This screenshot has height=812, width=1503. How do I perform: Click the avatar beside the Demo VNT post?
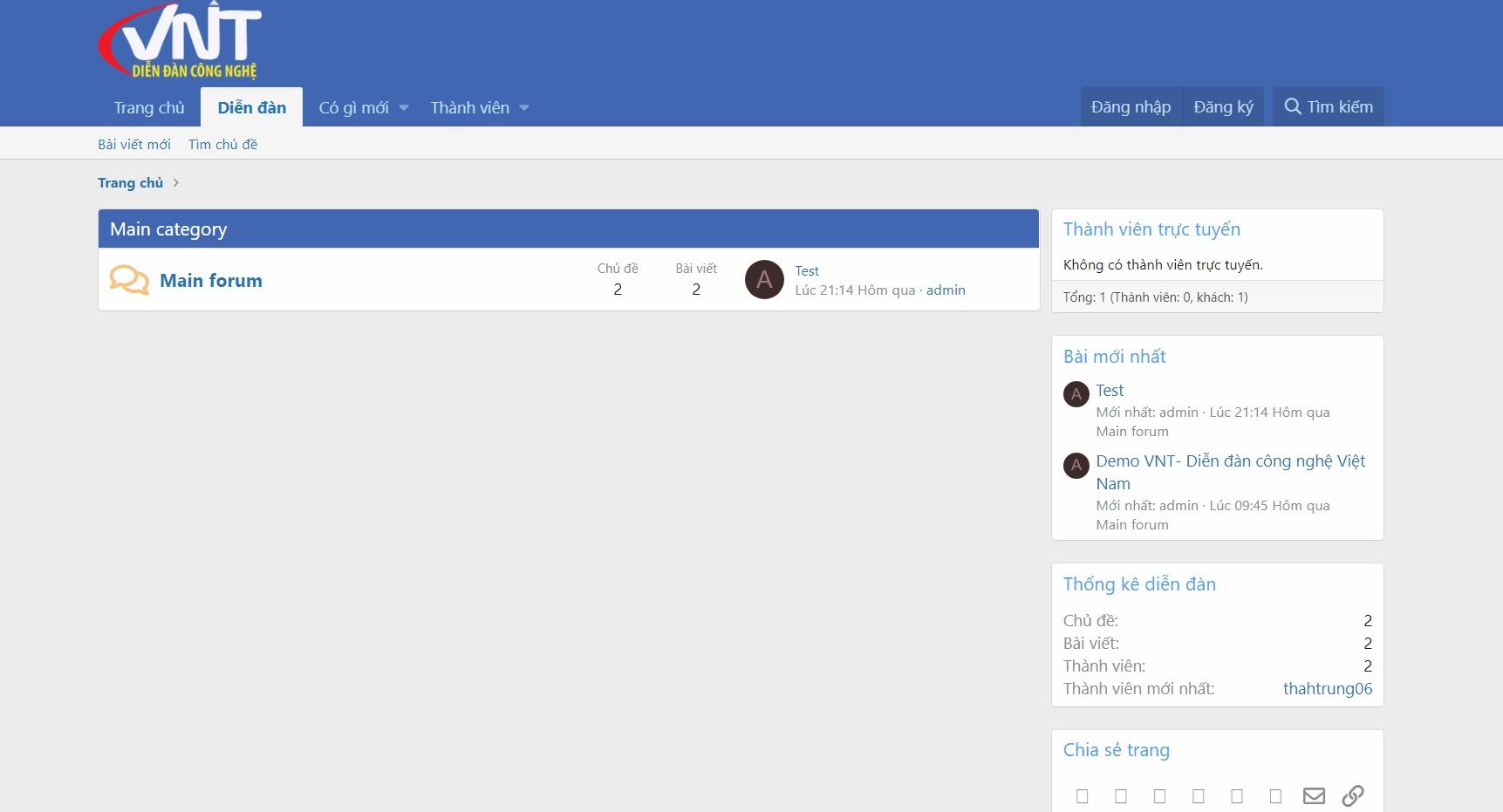click(1076, 466)
